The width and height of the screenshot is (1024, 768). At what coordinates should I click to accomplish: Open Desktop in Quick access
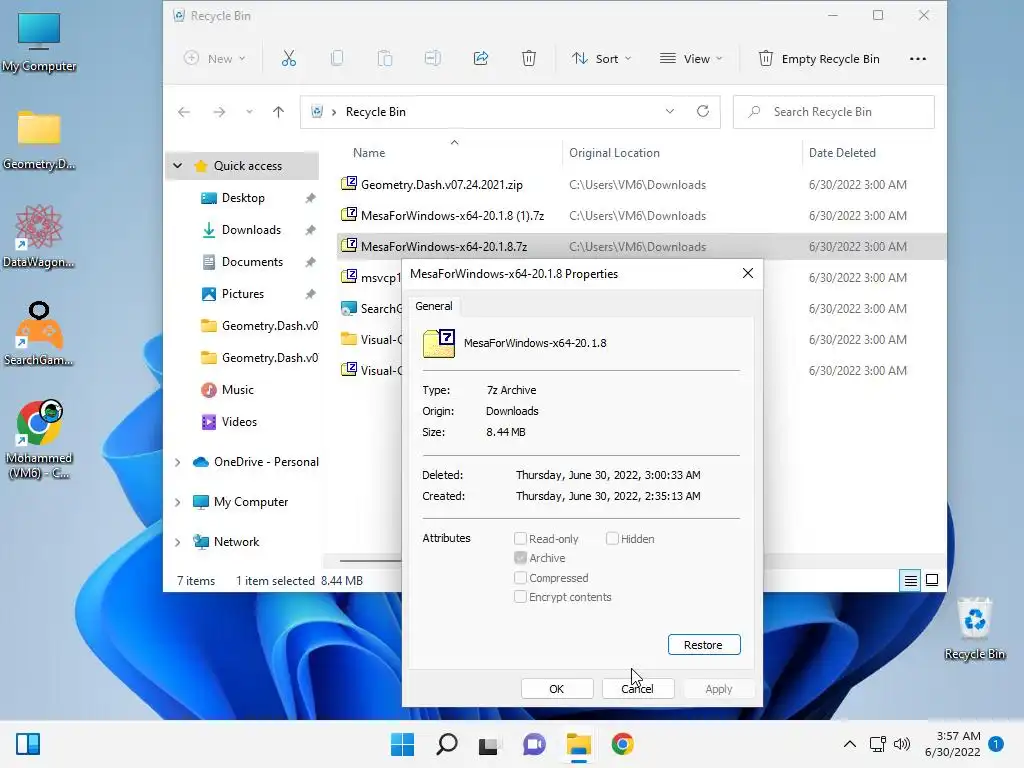(243, 198)
